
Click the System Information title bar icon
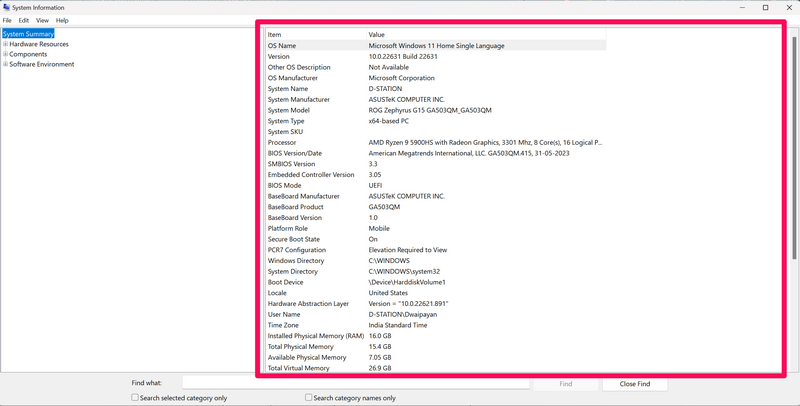coord(6,7)
